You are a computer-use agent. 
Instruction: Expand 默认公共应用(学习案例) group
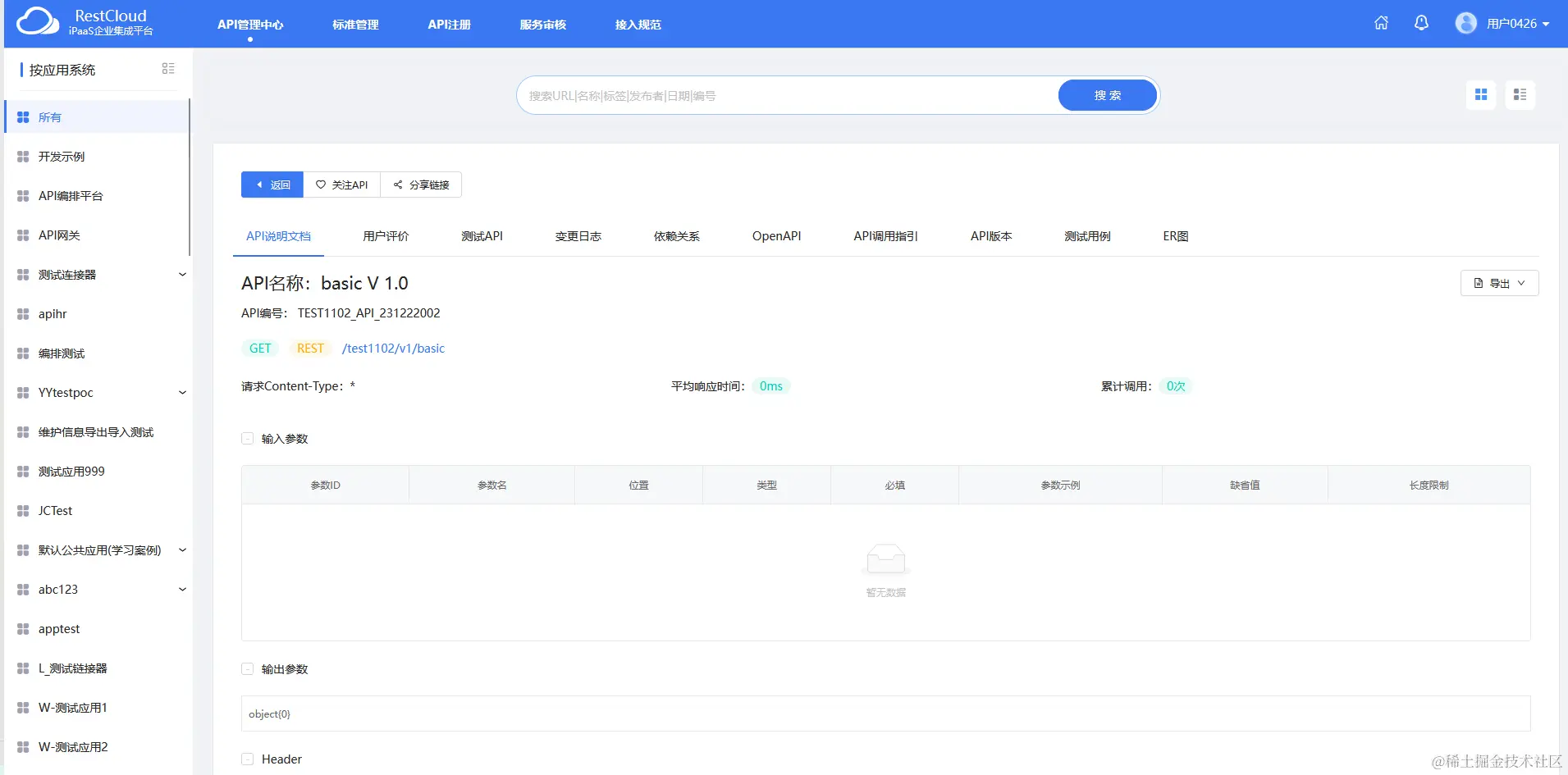click(182, 550)
